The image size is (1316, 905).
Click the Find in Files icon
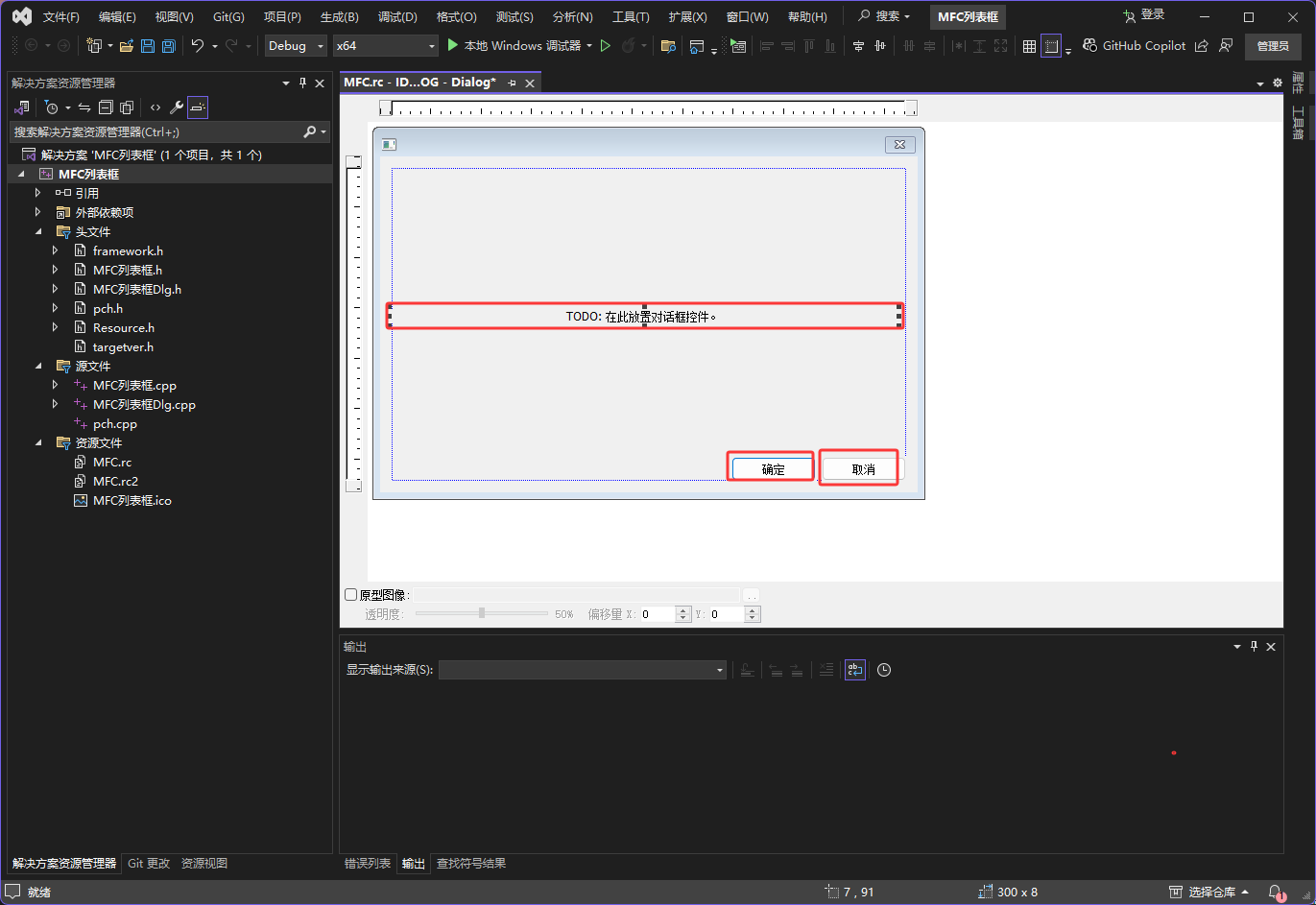click(x=669, y=46)
